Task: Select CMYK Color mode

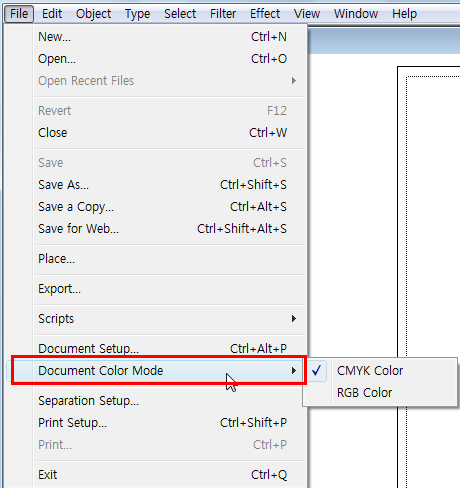Action: click(x=380, y=371)
